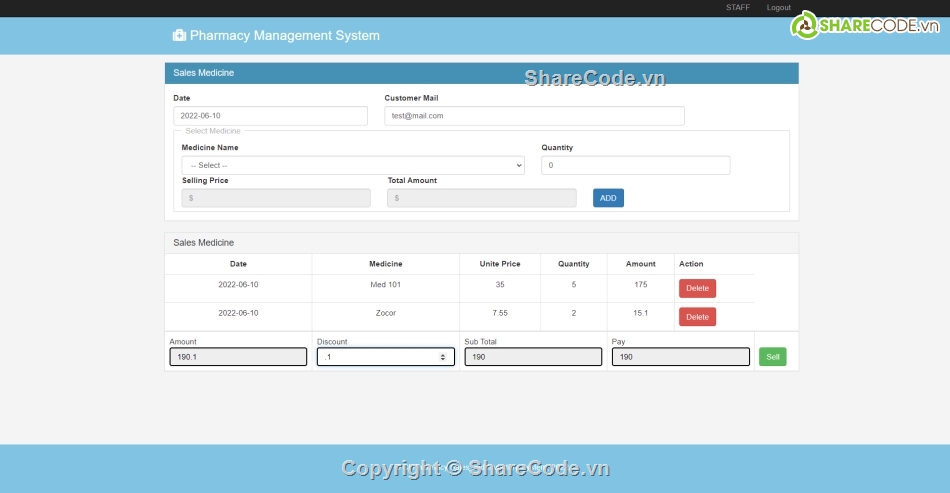Focus the Discount input field
The height and width of the screenshot is (493, 950).
click(x=378, y=357)
